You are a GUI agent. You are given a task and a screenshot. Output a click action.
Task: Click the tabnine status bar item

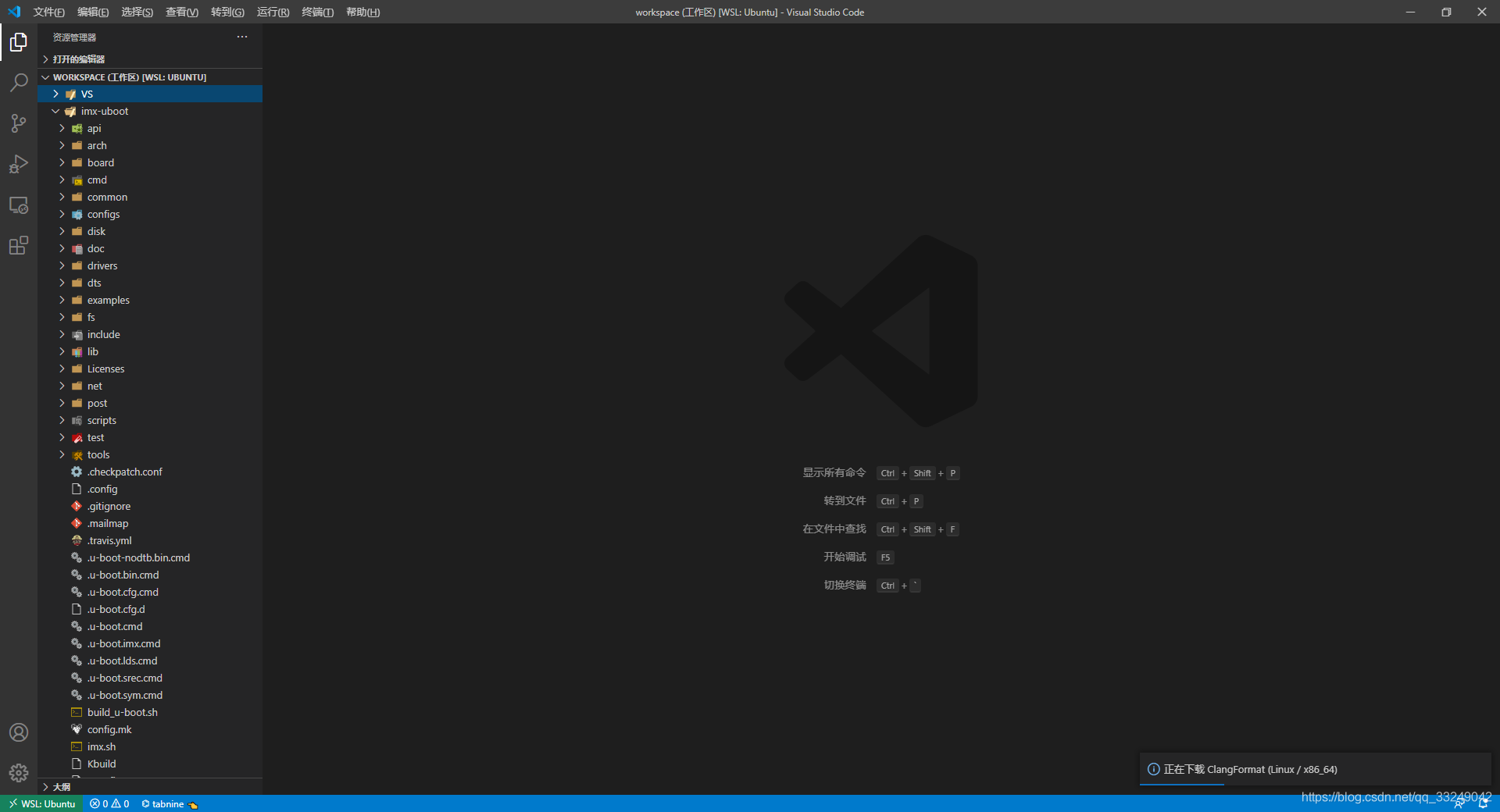coord(170,803)
